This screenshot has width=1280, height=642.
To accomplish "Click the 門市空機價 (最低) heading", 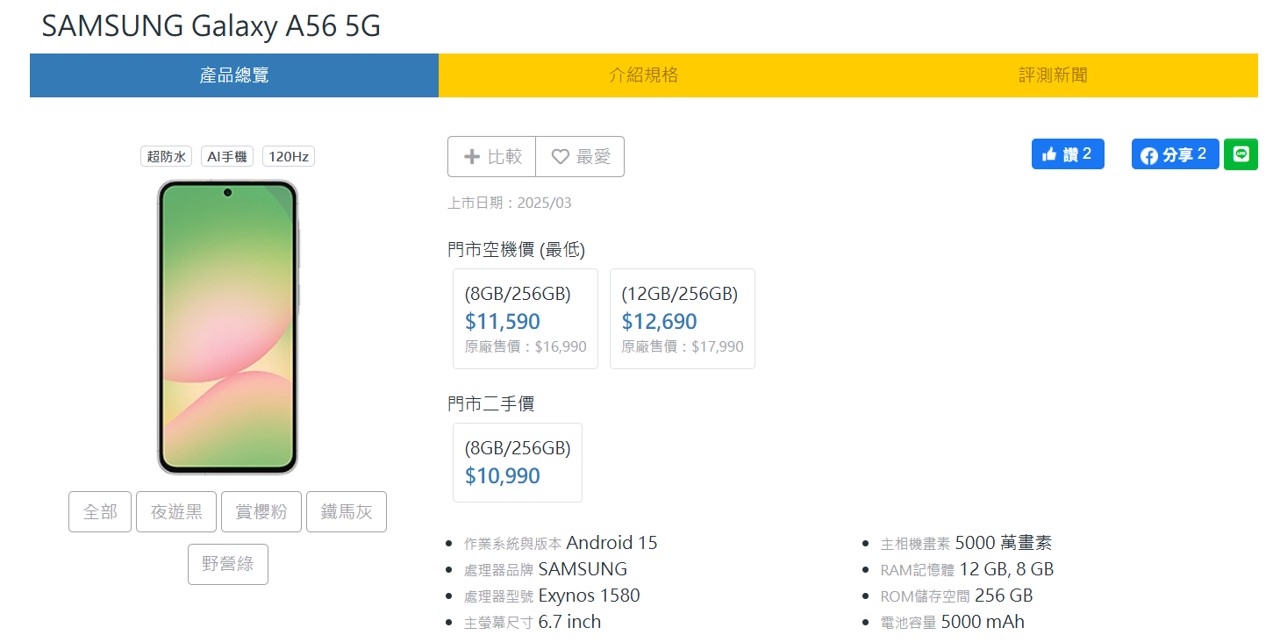I will click(x=516, y=250).
